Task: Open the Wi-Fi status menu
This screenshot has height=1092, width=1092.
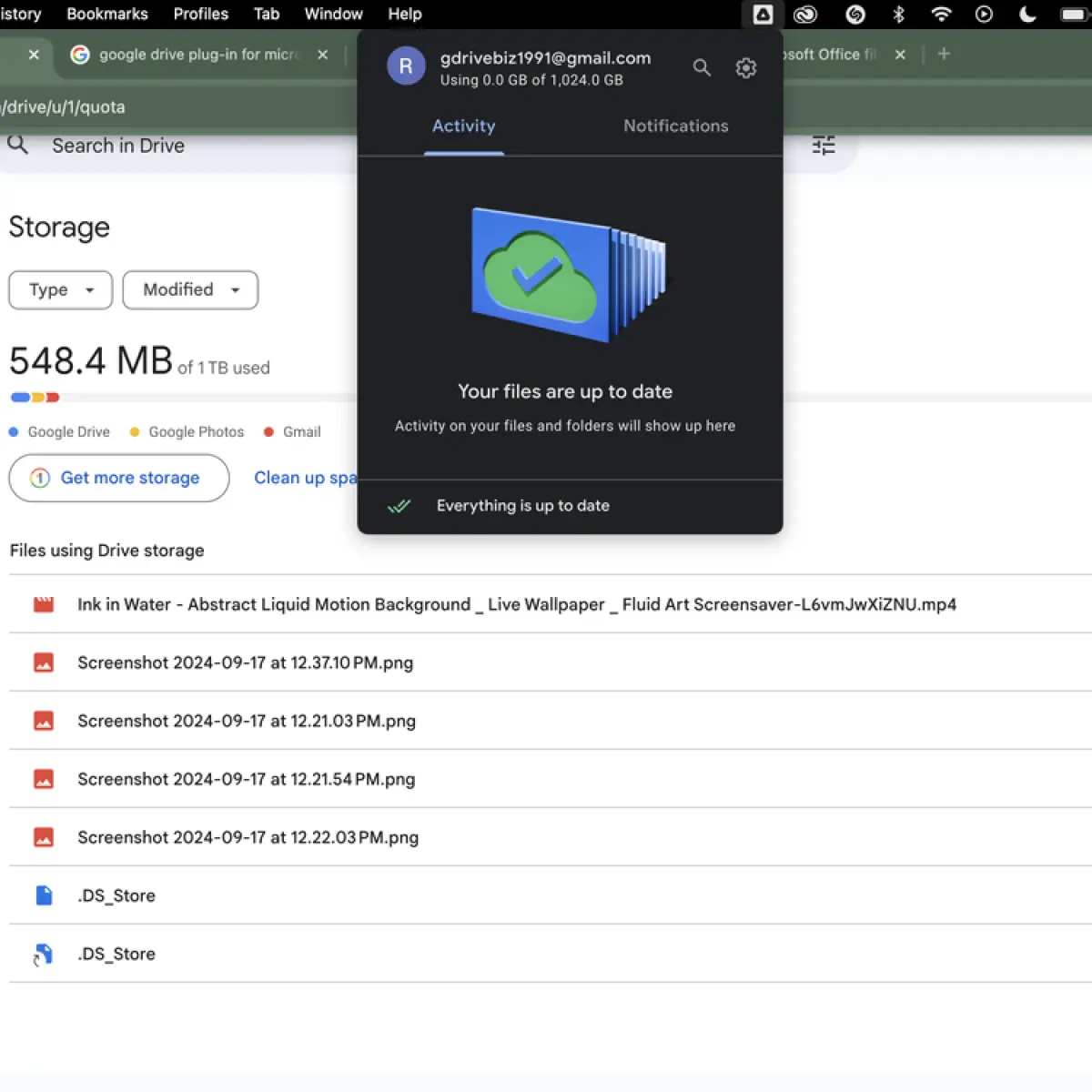Action: (941, 14)
